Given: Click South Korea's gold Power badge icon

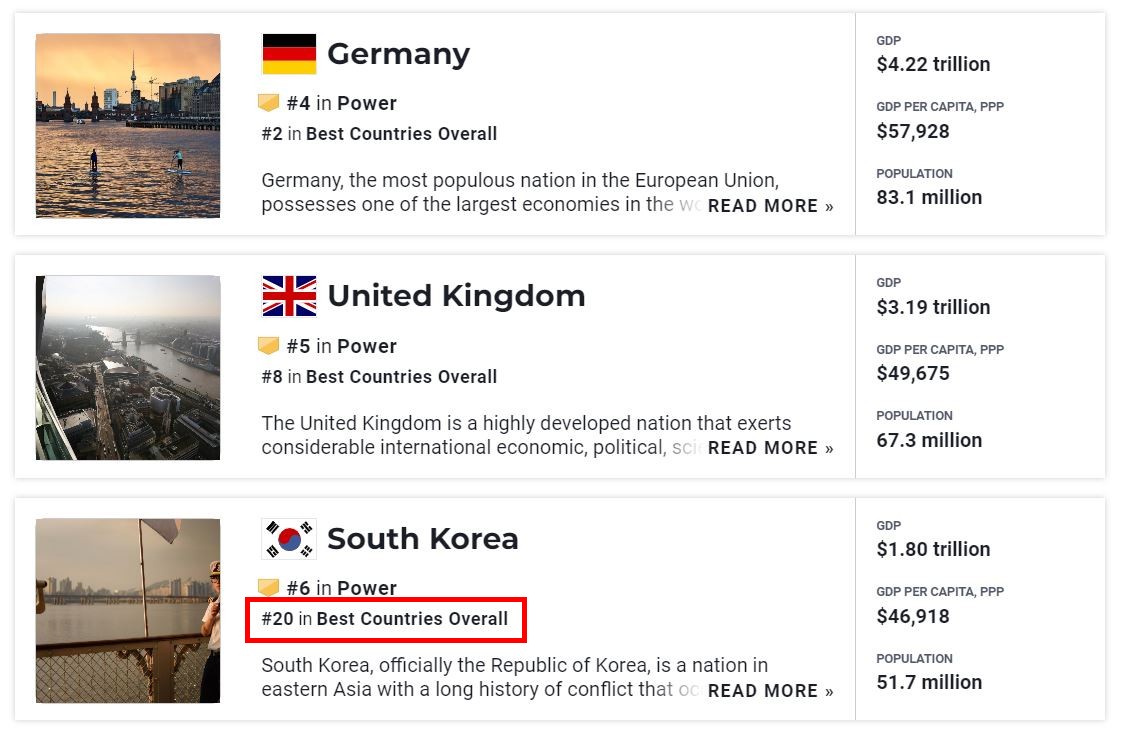Looking at the screenshot, I should [268, 588].
